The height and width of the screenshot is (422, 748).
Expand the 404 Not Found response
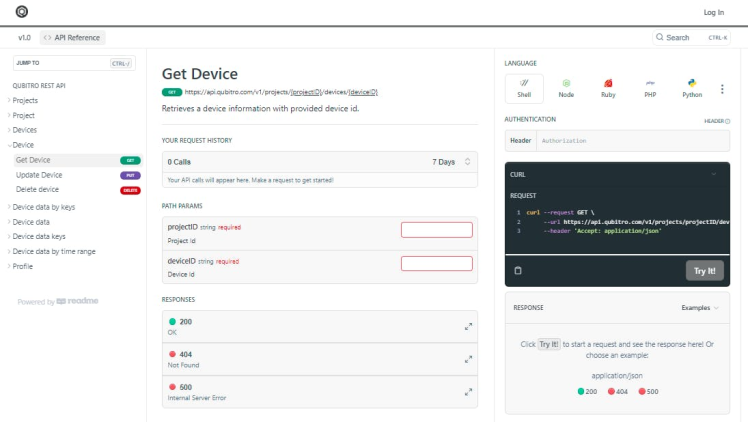pos(468,359)
